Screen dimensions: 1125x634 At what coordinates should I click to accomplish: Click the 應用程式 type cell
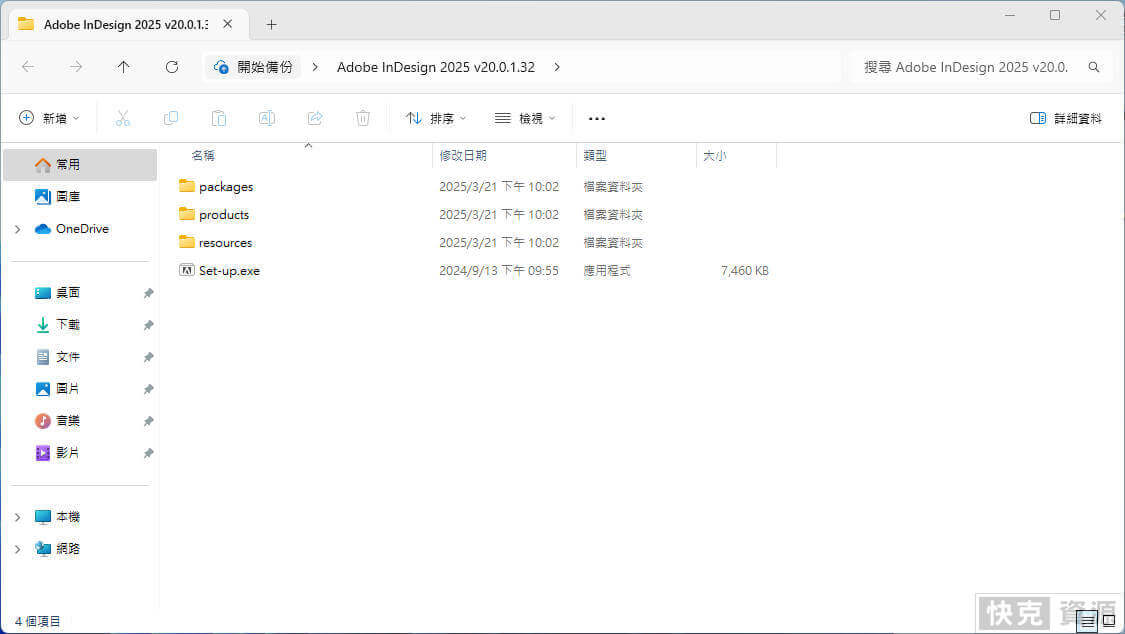(x=607, y=270)
